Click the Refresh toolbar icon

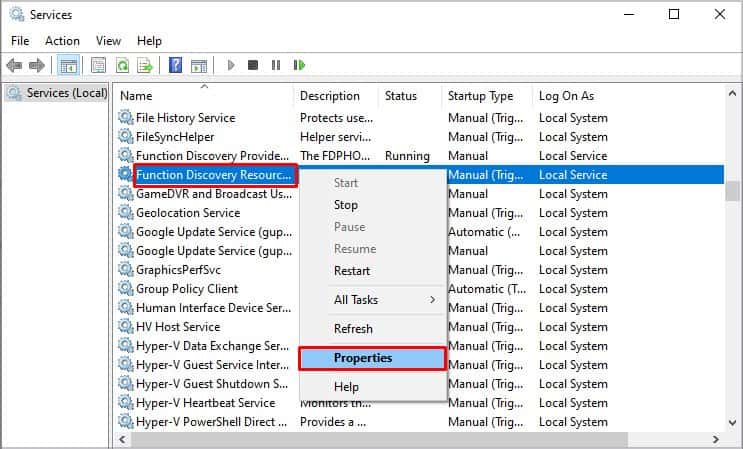coord(122,65)
